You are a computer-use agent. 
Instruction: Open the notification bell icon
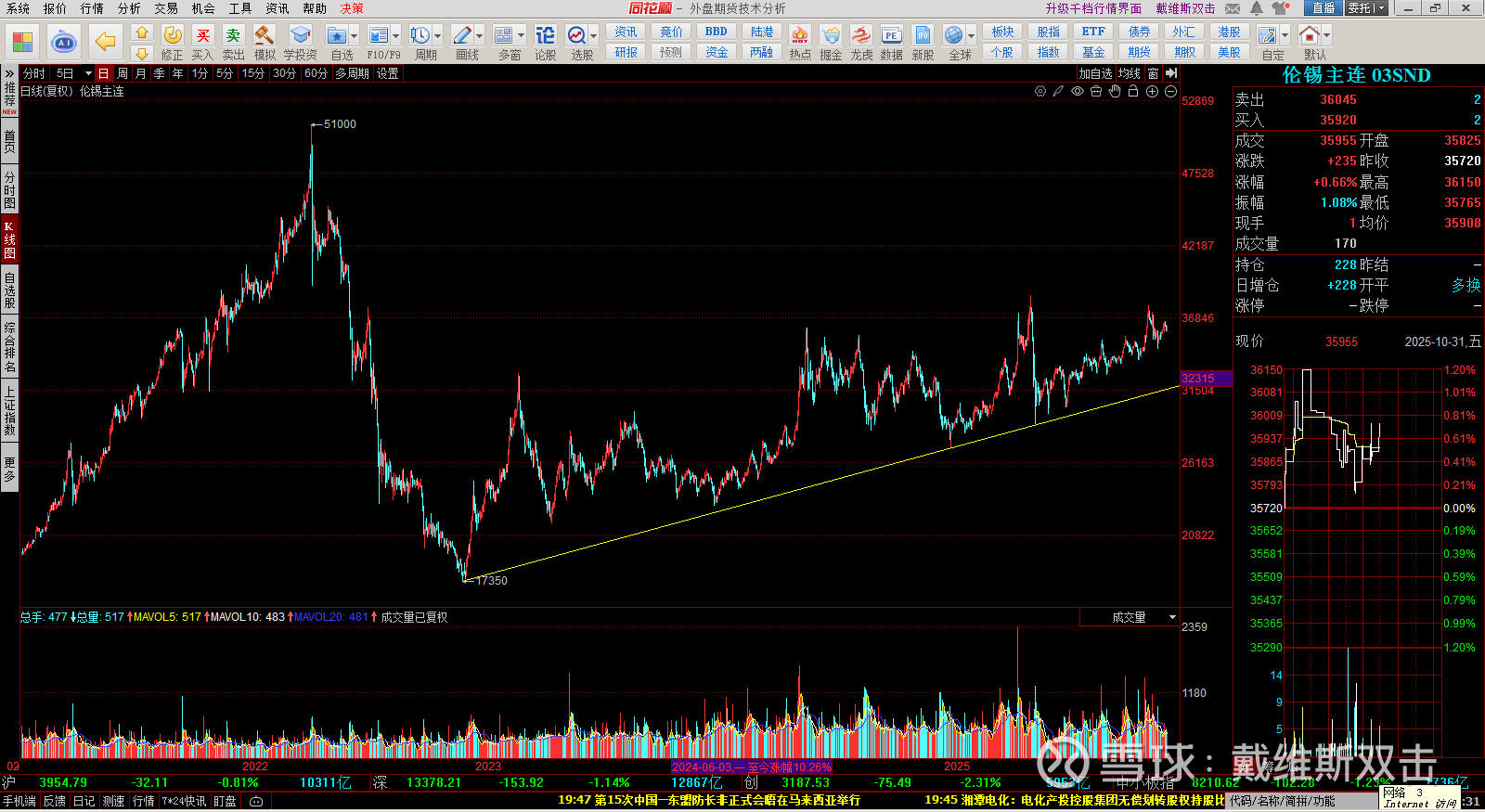click(x=1257, y=8)
